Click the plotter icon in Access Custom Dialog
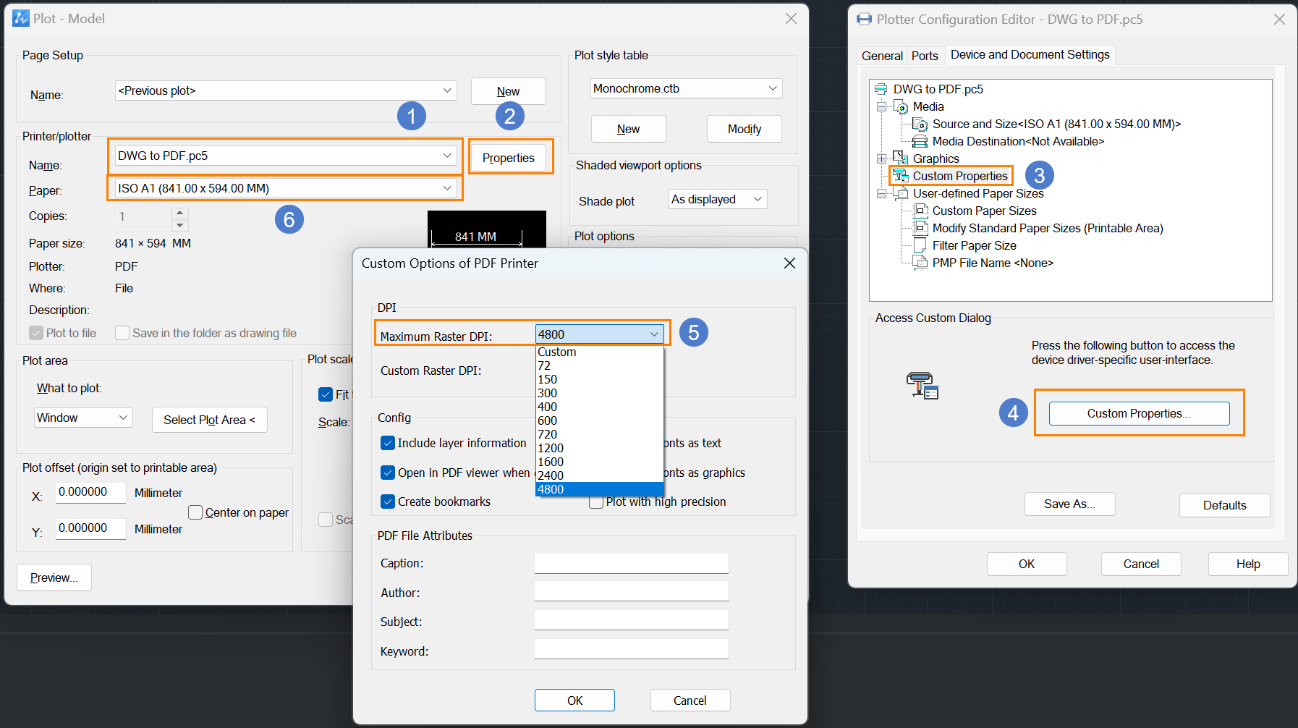The height and width of the screenshot is (728, 1298). pos(922,386)
